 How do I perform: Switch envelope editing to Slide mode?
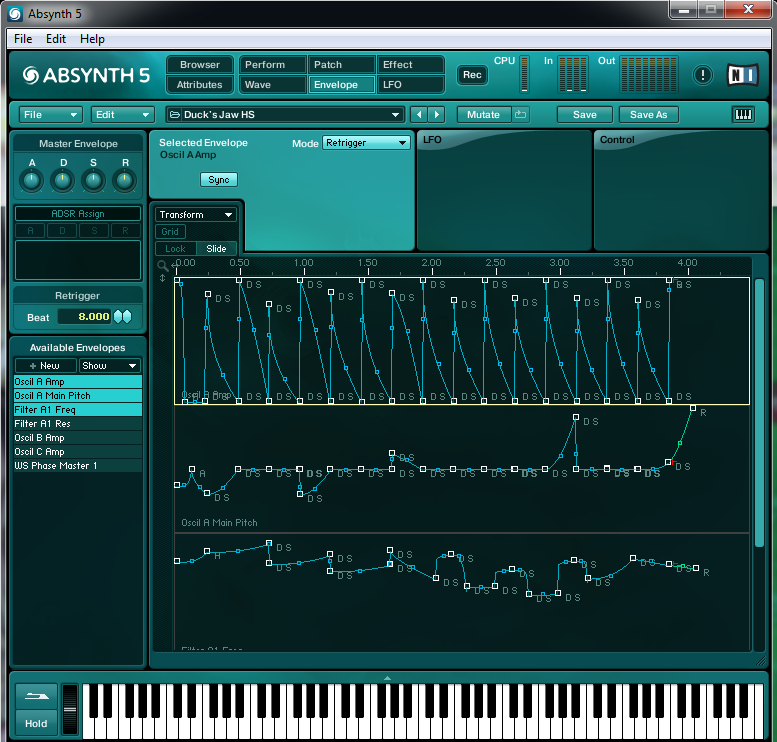[x=216, y=249]
